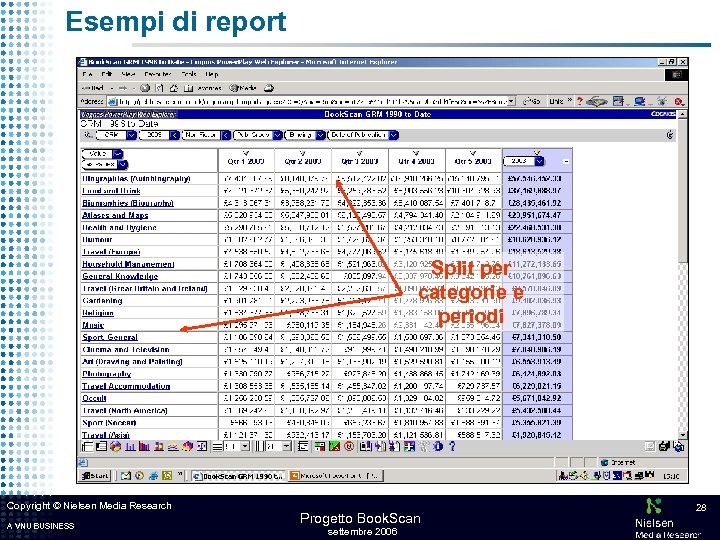Switch to simple bar chart display
Screen dimensions: 720x540
point(130,446)
